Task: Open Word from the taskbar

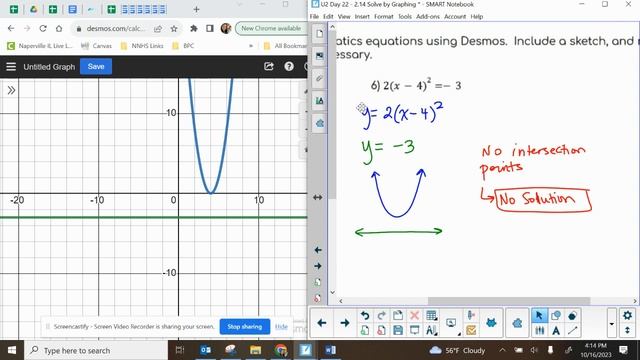Action: pyautogui.click(x=330, y=350)
